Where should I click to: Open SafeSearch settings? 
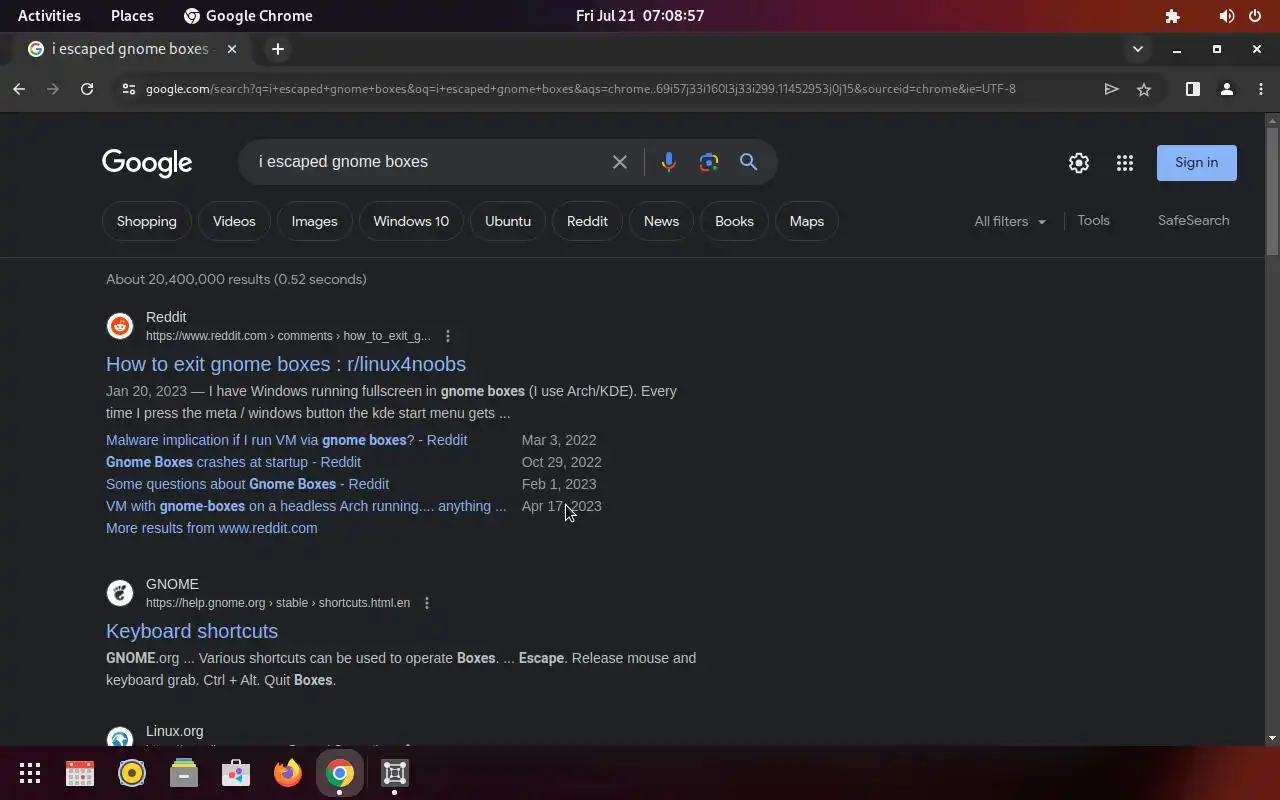[x=1193, y=221]
